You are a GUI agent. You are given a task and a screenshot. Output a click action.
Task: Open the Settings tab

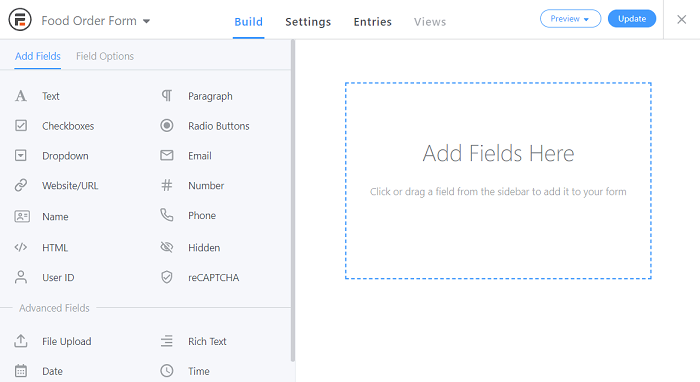click(308, 22)
